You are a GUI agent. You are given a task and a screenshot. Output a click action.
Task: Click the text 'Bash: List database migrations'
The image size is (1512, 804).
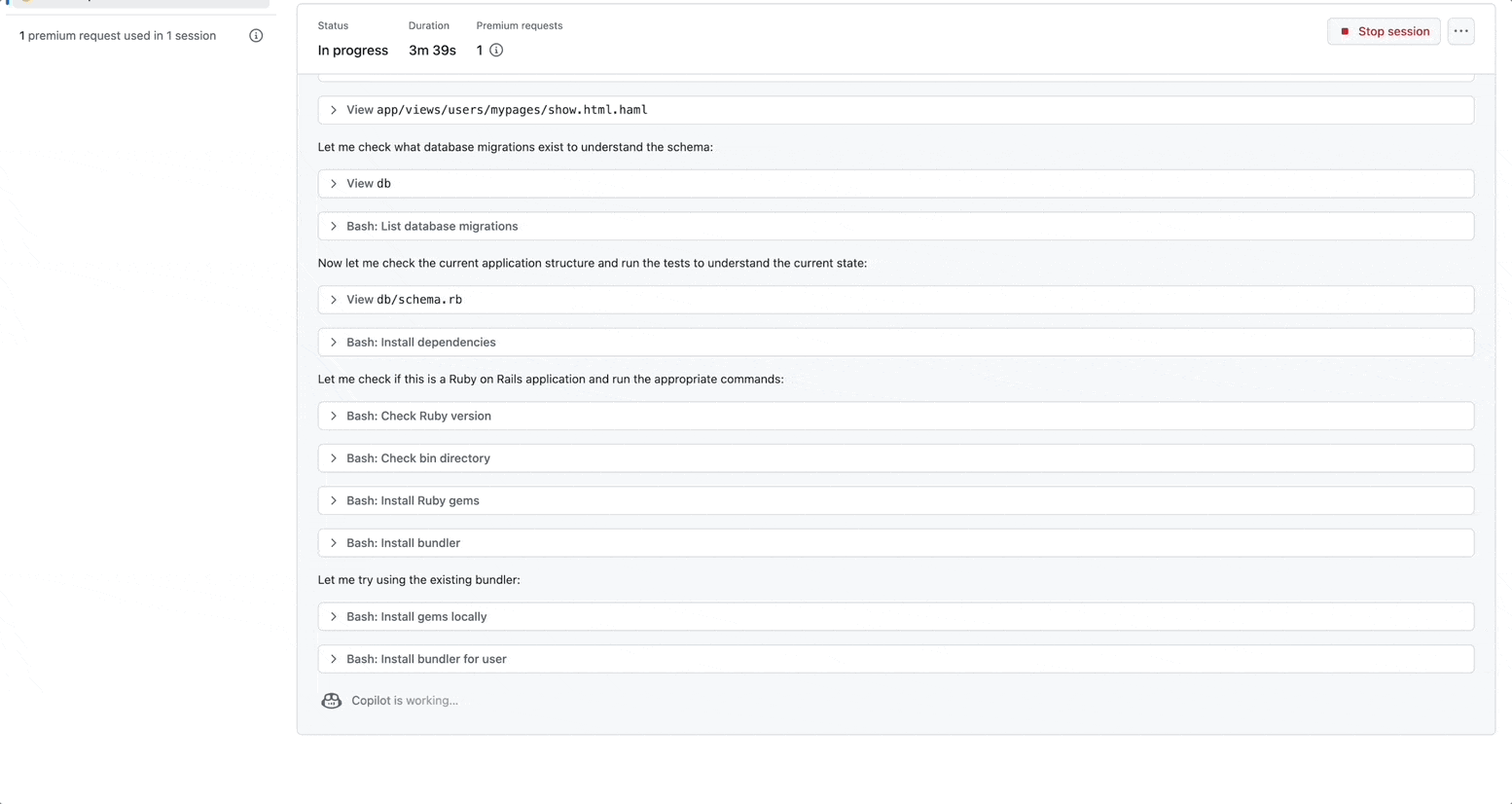tap(432, 227)
